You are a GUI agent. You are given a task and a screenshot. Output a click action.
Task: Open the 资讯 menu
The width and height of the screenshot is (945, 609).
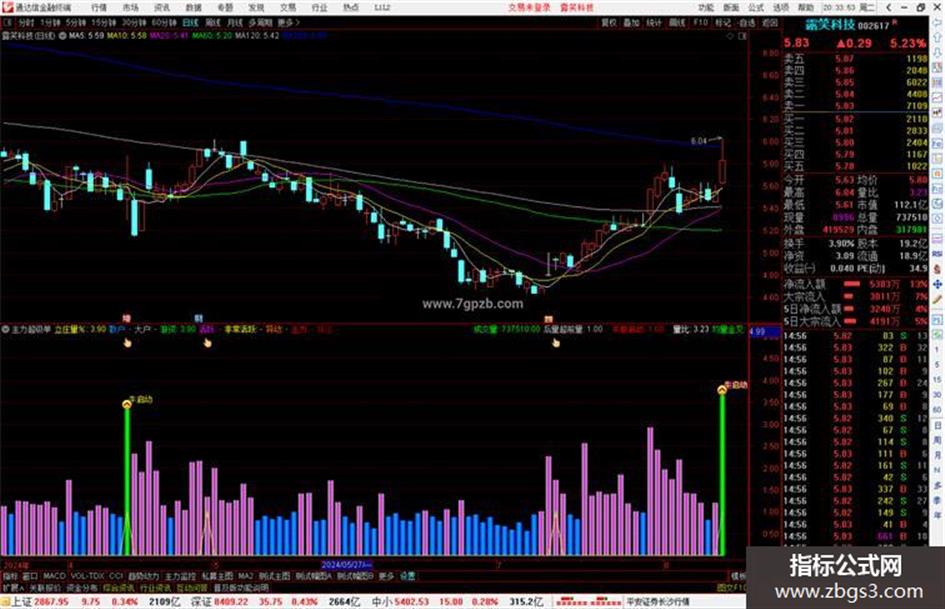[162, 8]
